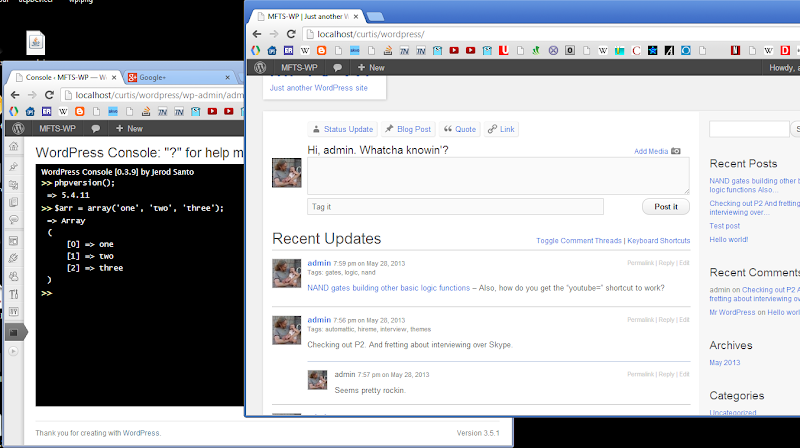
Task: Open purple circled-X bookmark in site window
Action: pyautogui.click(x=553, y=51)
